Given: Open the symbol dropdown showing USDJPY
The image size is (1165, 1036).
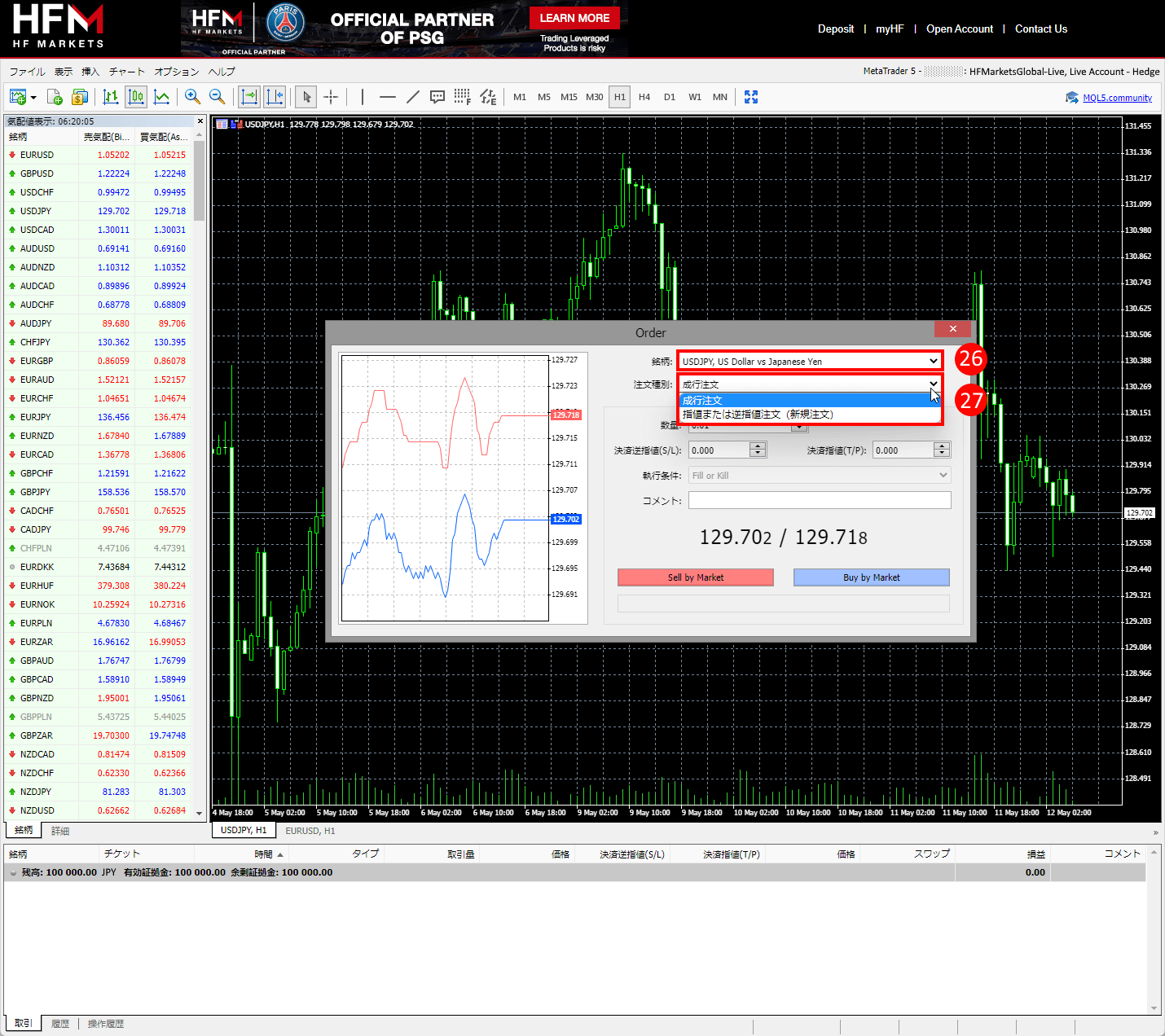Looking at the screenshot, I should pyautogui.click(x=810, y=361).
